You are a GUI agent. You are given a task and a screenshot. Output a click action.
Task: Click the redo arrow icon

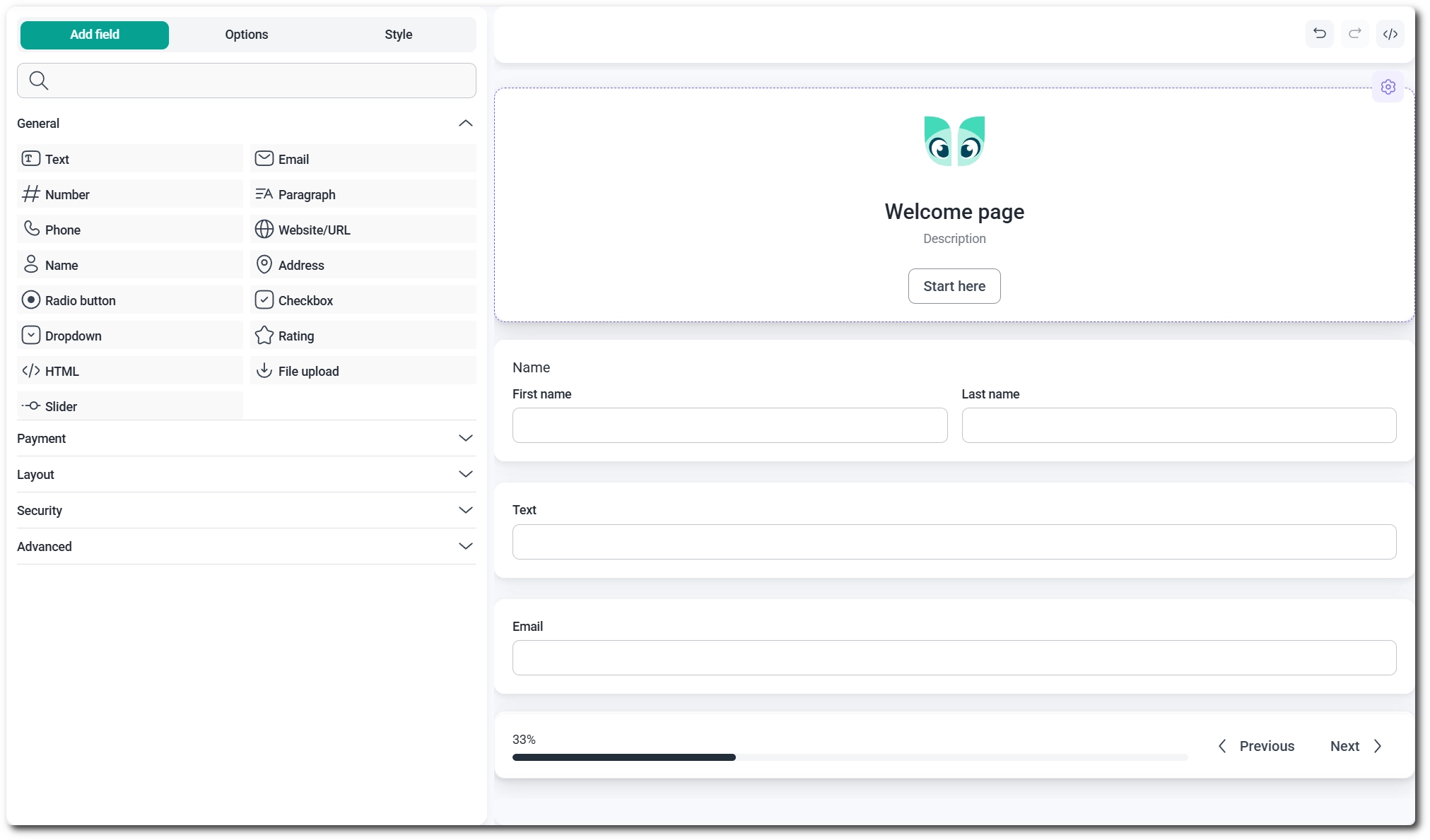tap(1354, 34)
